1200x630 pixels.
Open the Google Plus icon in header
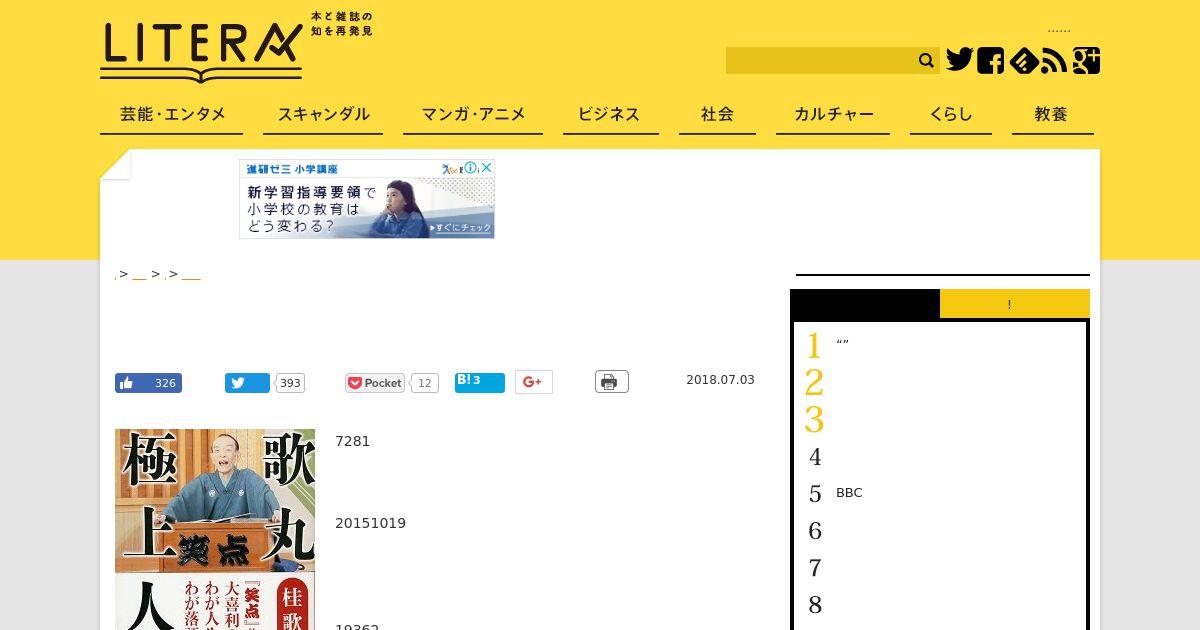tap(1086, 61)
